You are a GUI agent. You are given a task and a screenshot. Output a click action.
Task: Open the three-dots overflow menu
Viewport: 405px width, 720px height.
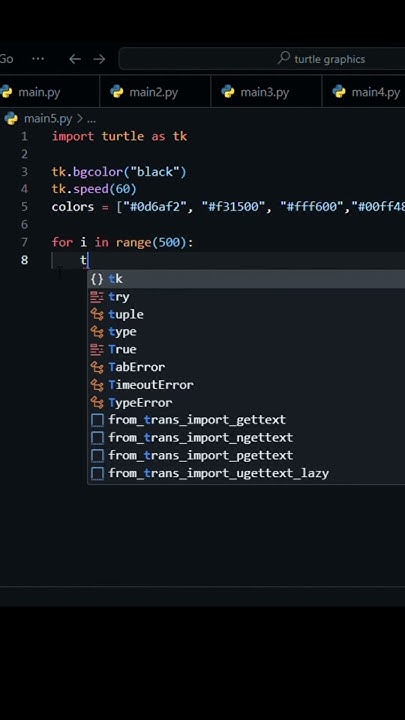pyautogui.click(x=38, y=59)
